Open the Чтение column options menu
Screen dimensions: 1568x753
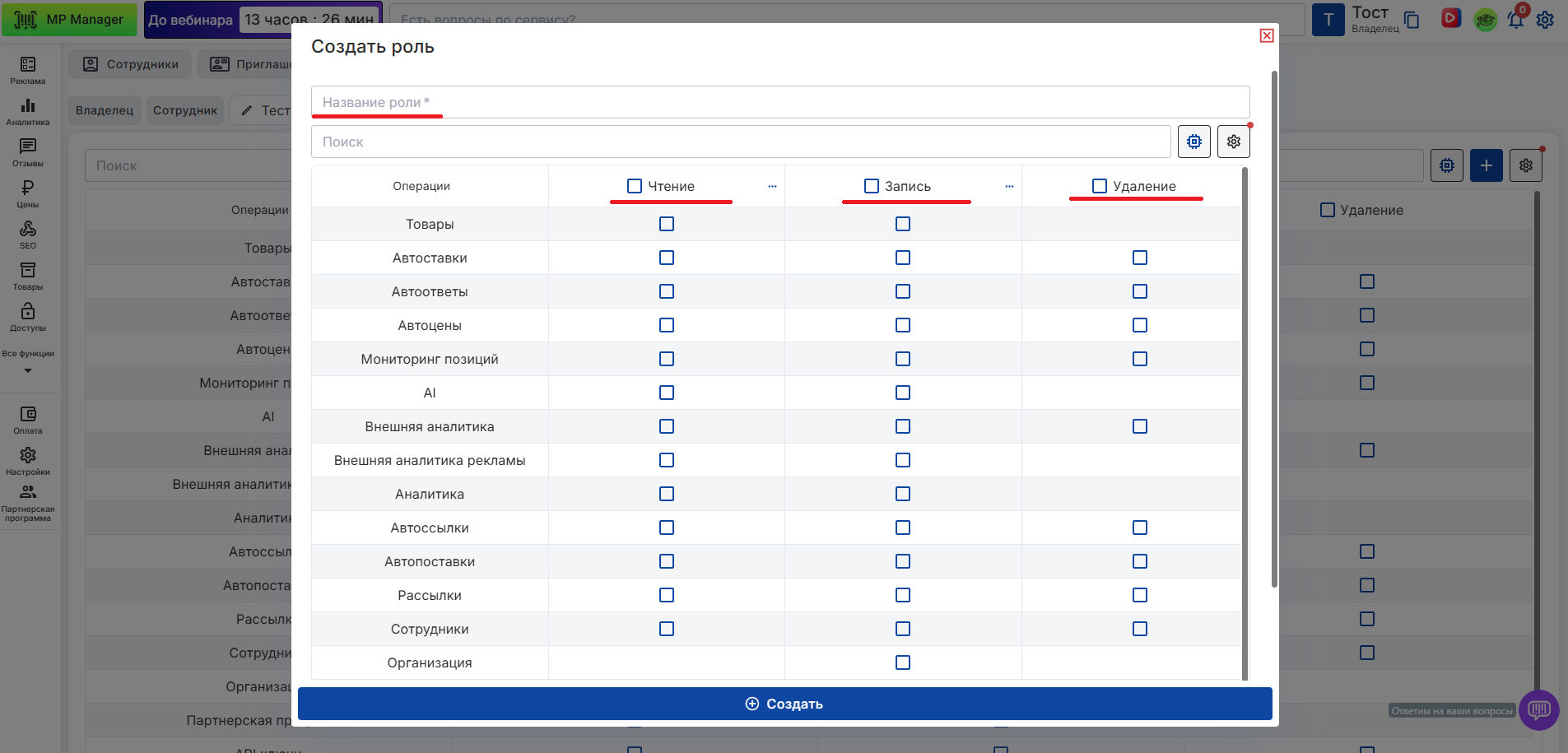(x=772, y=186)
